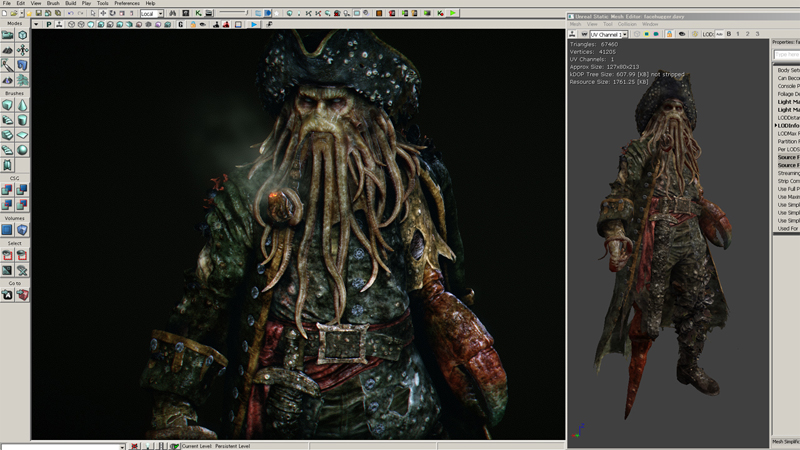Adjust the far view plane slider
Image resolution: width=800 pixels, height=450 pixels.
[233, 13]
